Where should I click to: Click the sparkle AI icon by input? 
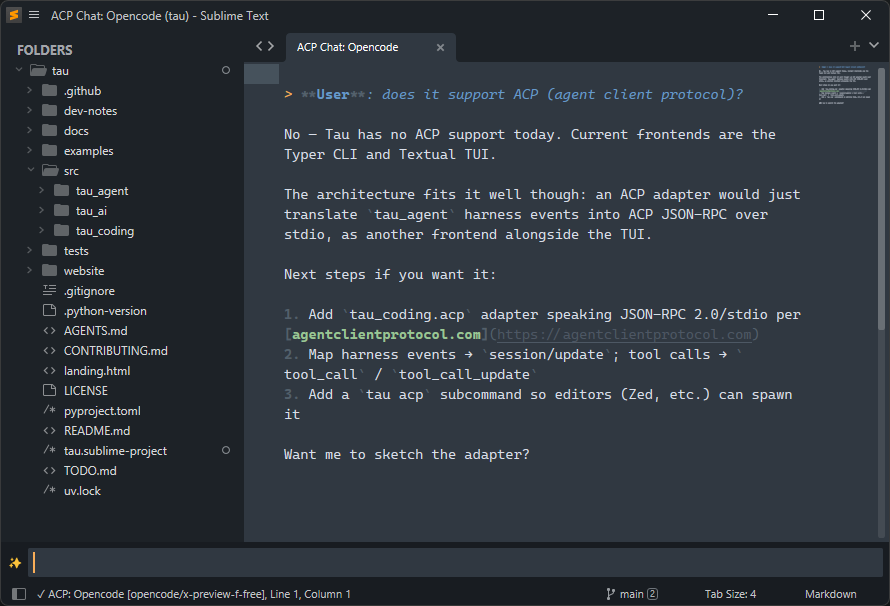click(x=15, y=563)
